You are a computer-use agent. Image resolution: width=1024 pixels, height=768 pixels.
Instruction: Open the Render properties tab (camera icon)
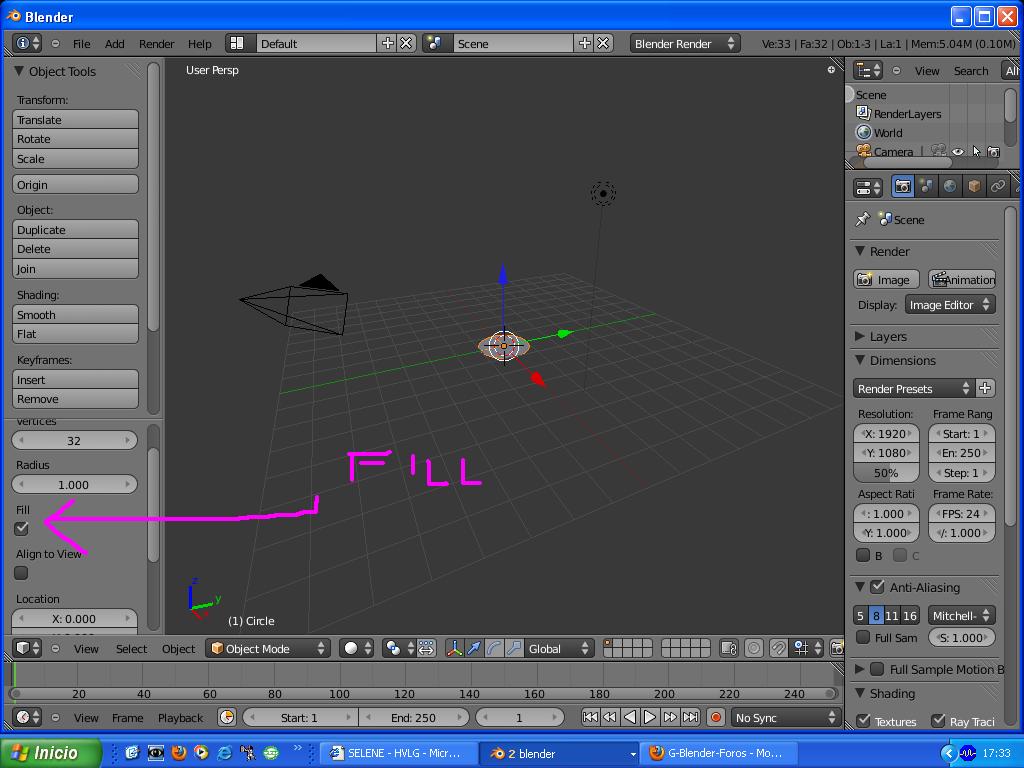902,187
